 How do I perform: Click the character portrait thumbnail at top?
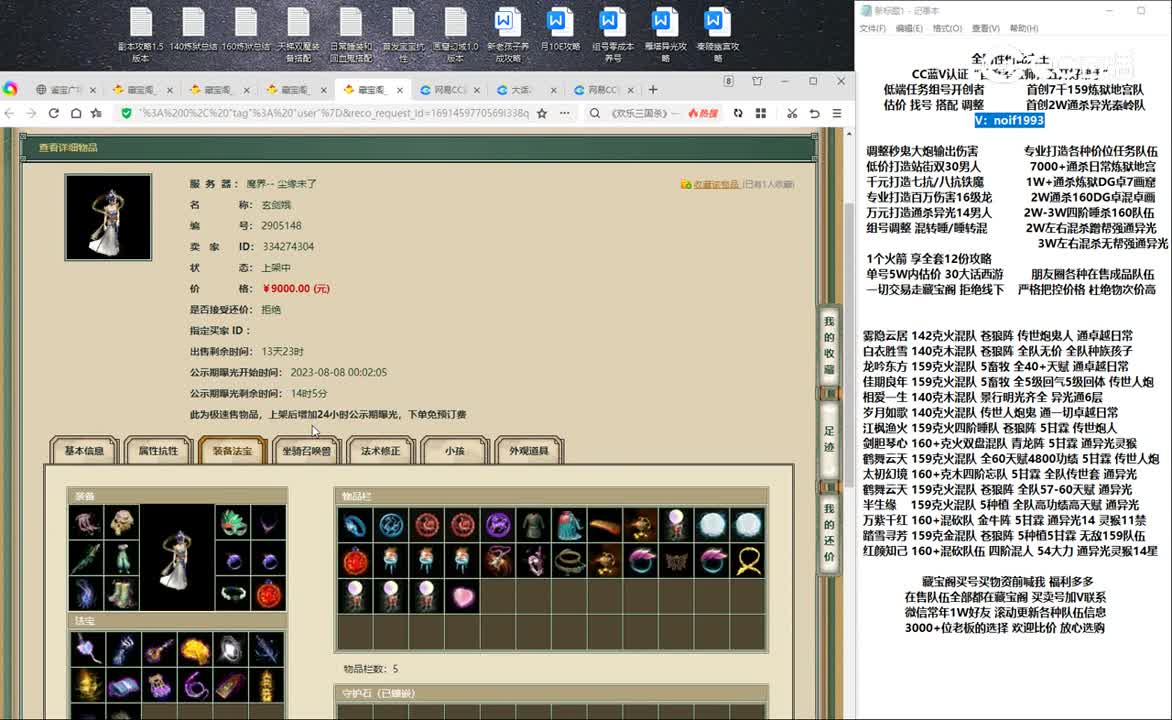pyautogui.click(x=108, y=218)
